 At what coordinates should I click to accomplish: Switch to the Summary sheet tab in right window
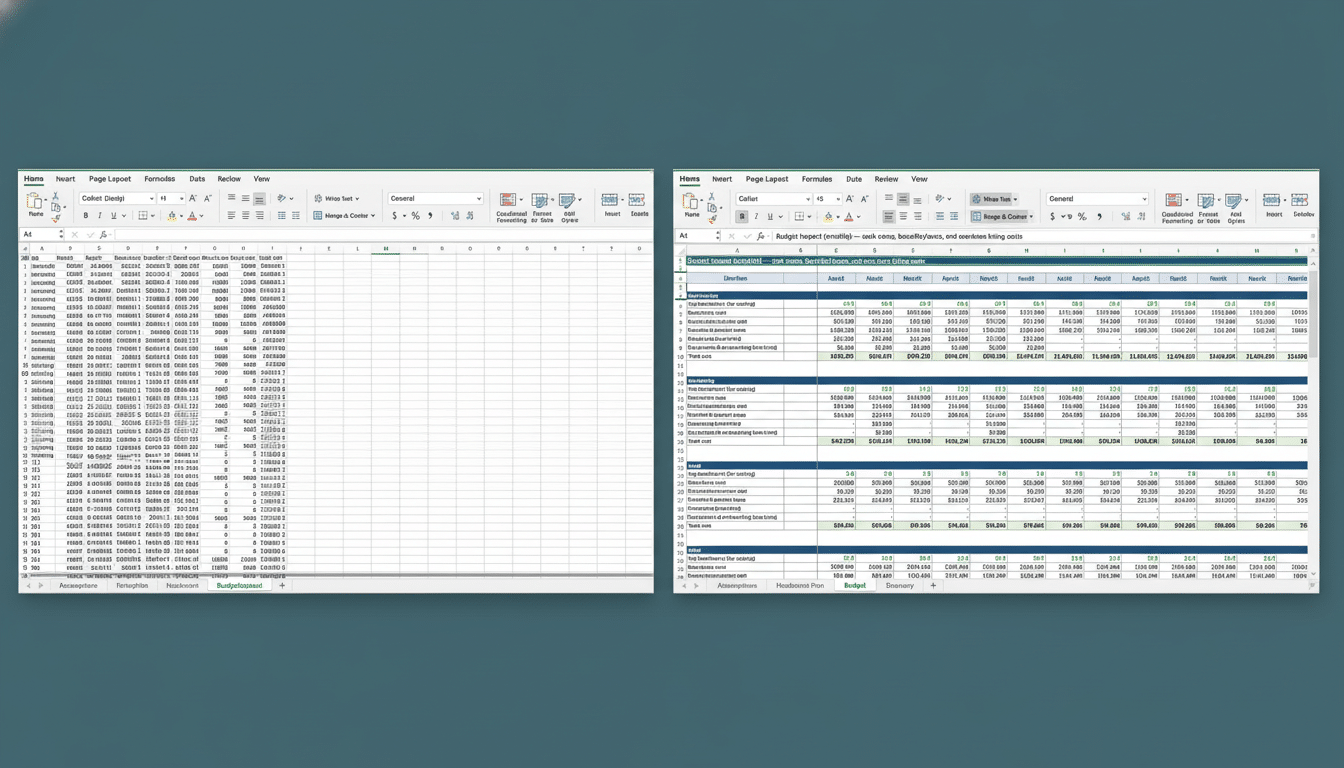(x=899, y=585)
